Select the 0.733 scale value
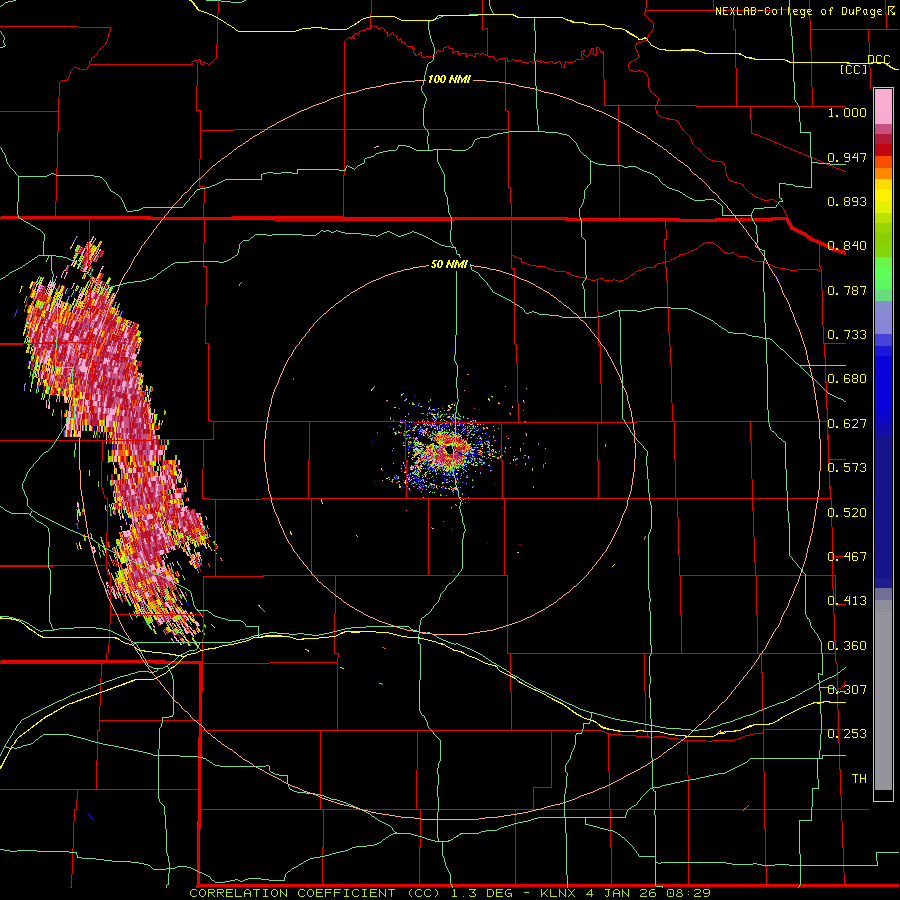 847,335
